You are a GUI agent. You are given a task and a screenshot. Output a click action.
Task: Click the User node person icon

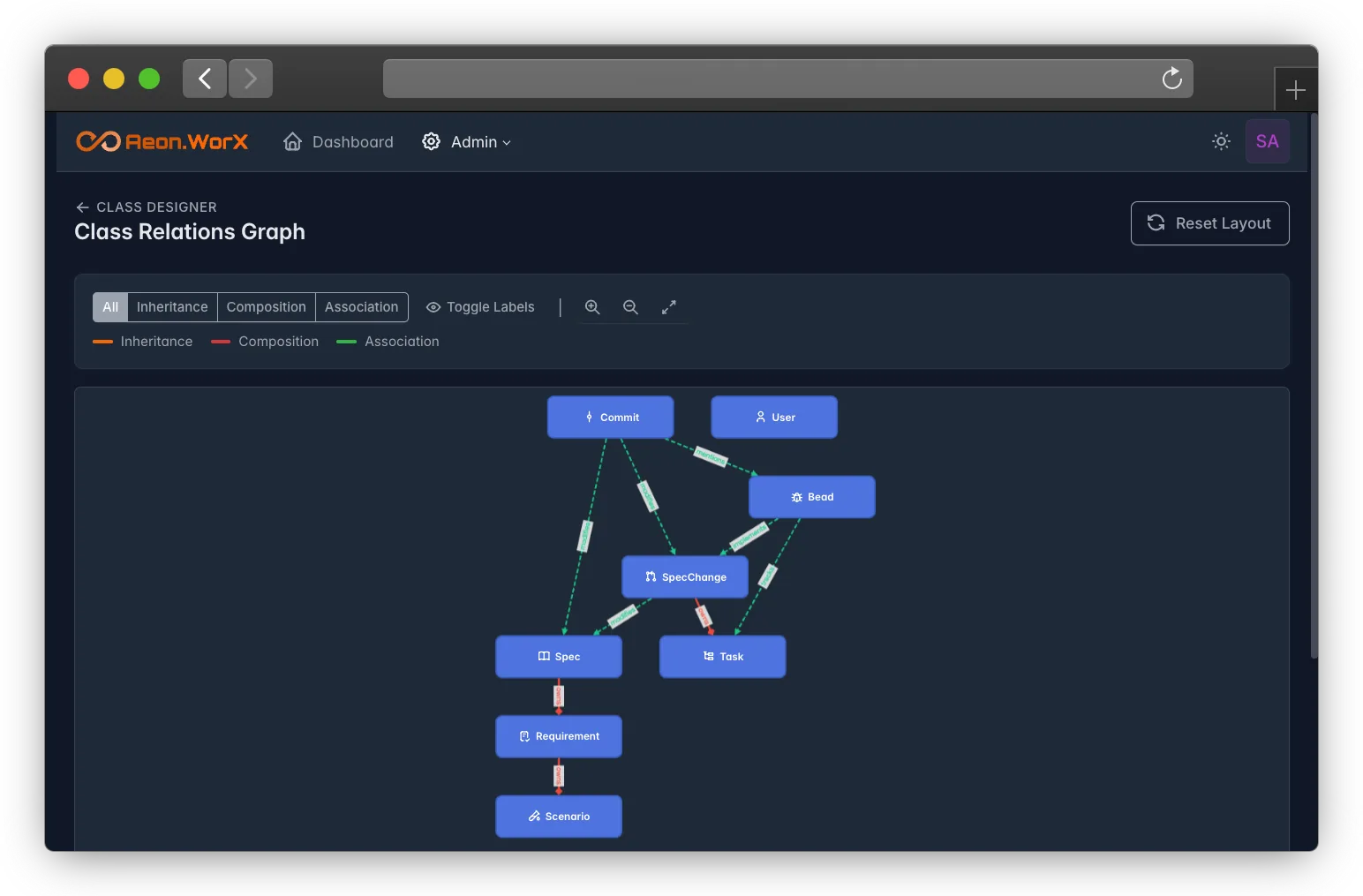(760, 417)
